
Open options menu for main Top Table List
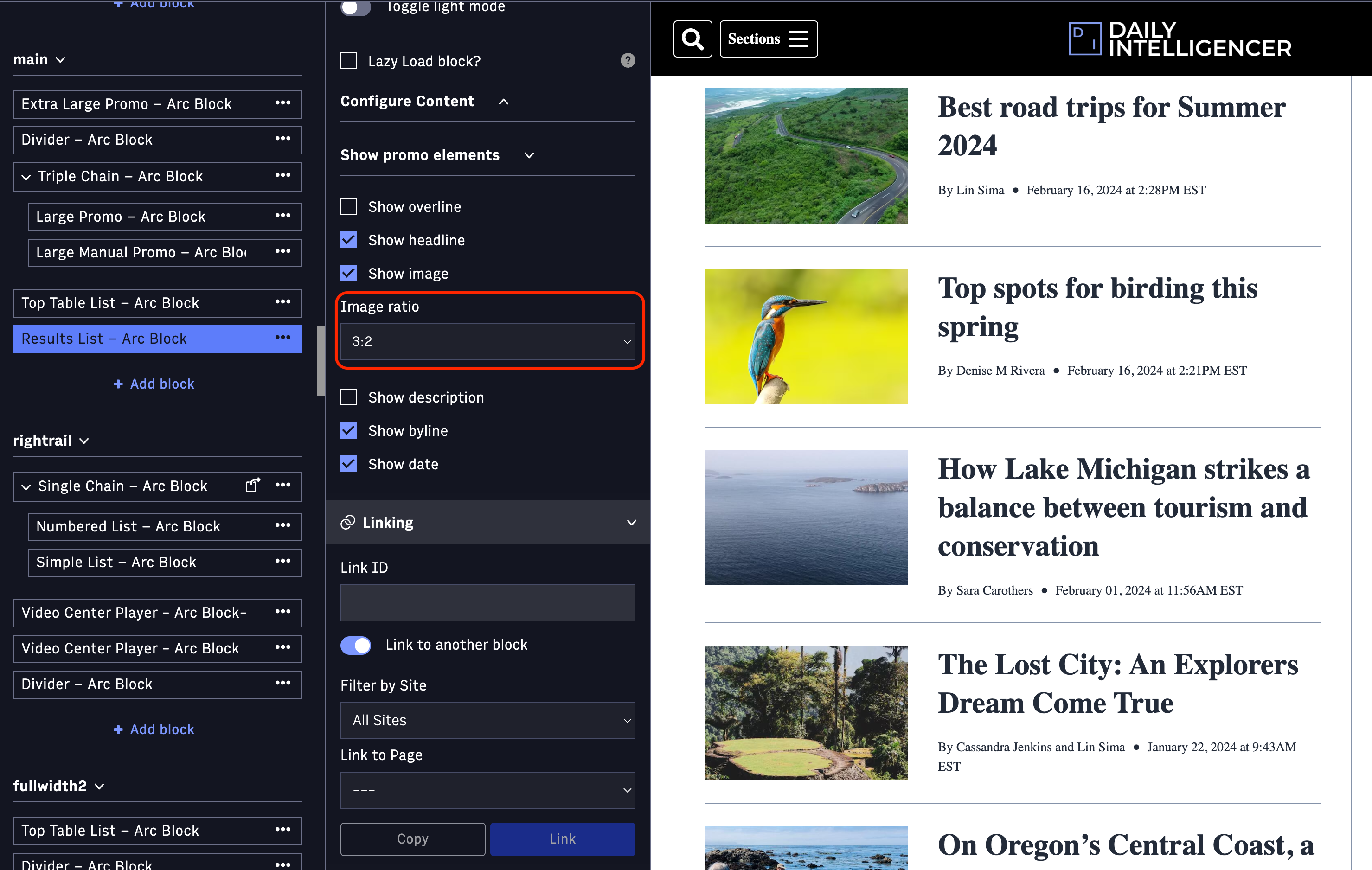tap(282, 302)
